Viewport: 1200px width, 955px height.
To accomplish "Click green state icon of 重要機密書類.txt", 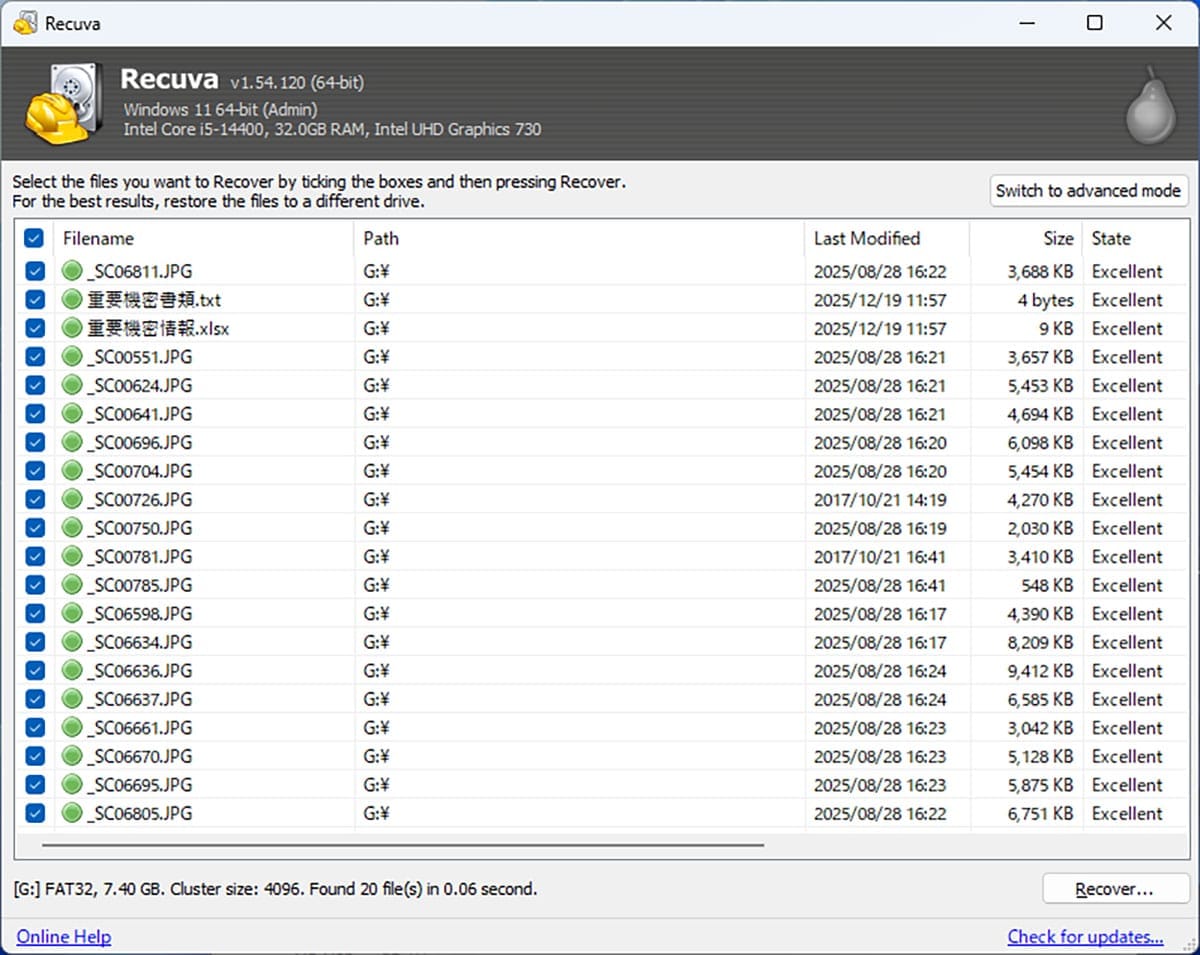I will coord(72,300).
